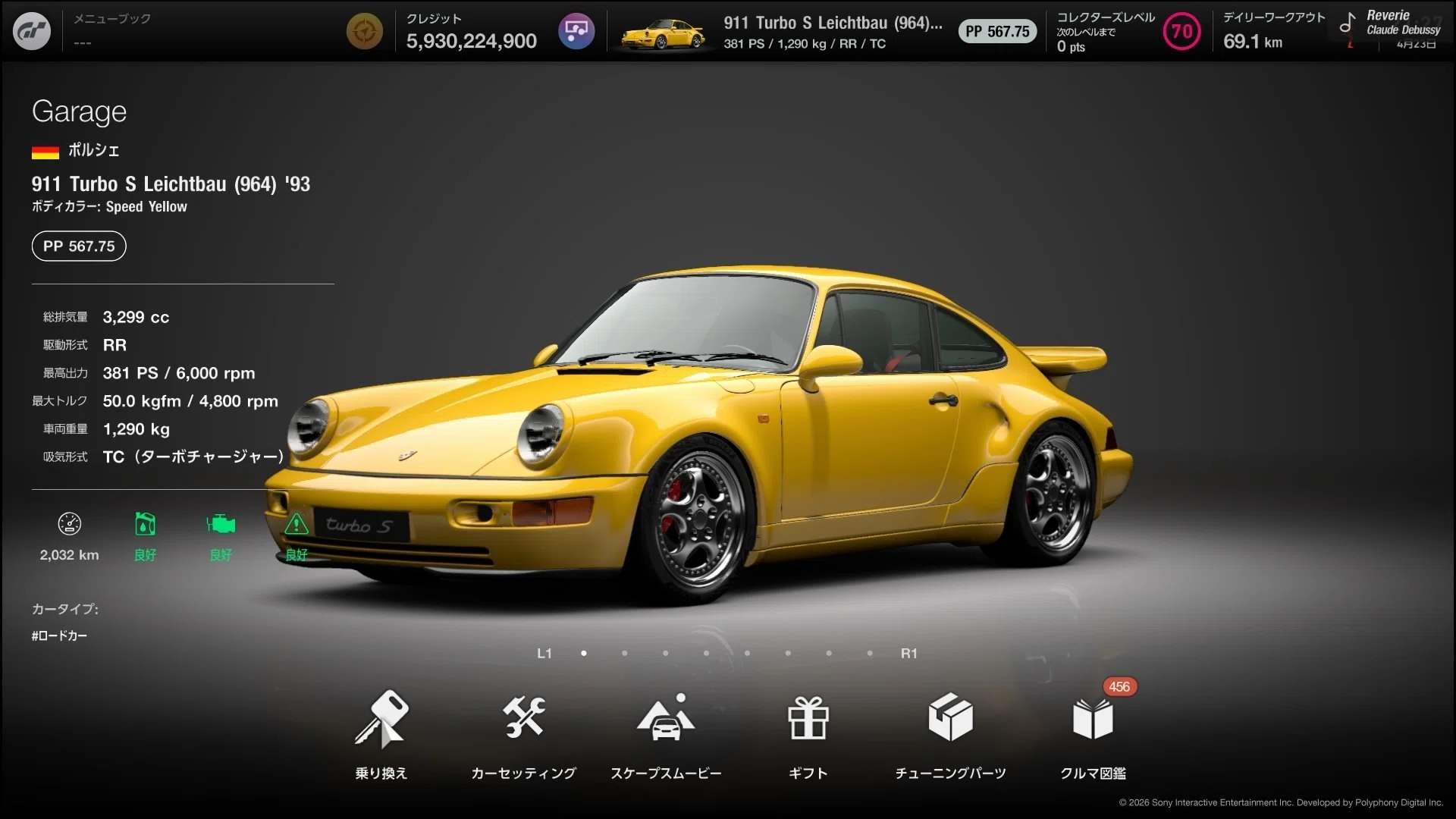The image size is (1456, 819).
Task: Click the デイリーワークアウト label
Action: pyautogui.click(x=1274, y=17)
